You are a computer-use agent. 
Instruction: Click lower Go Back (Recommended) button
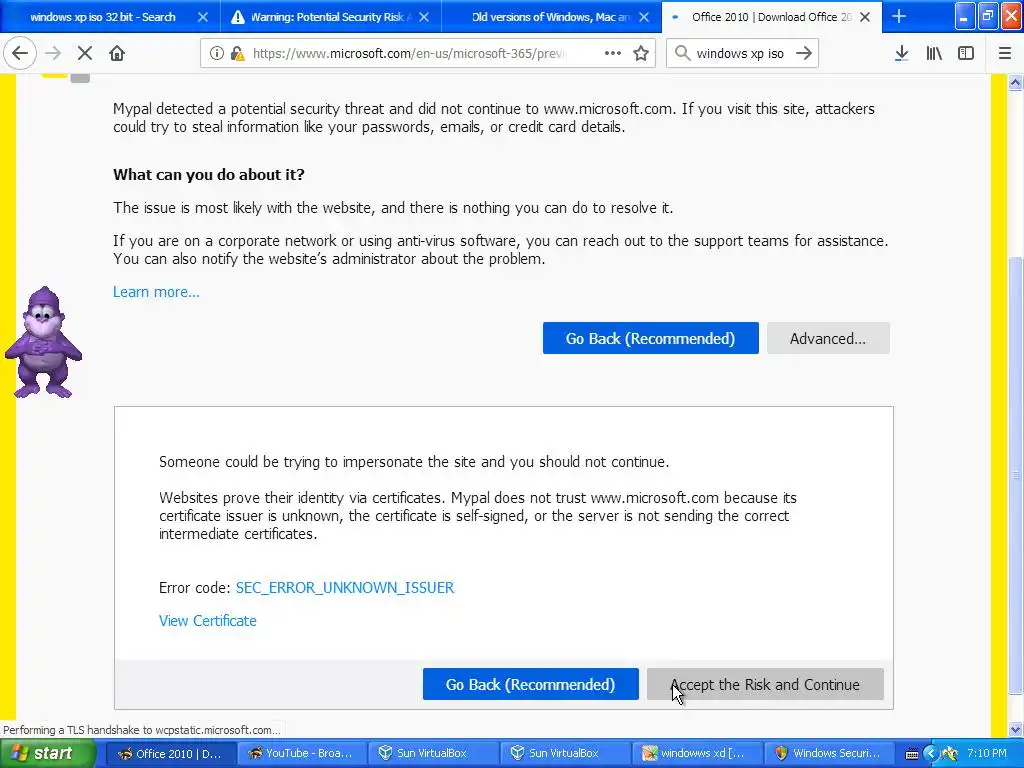click(530, 684)
